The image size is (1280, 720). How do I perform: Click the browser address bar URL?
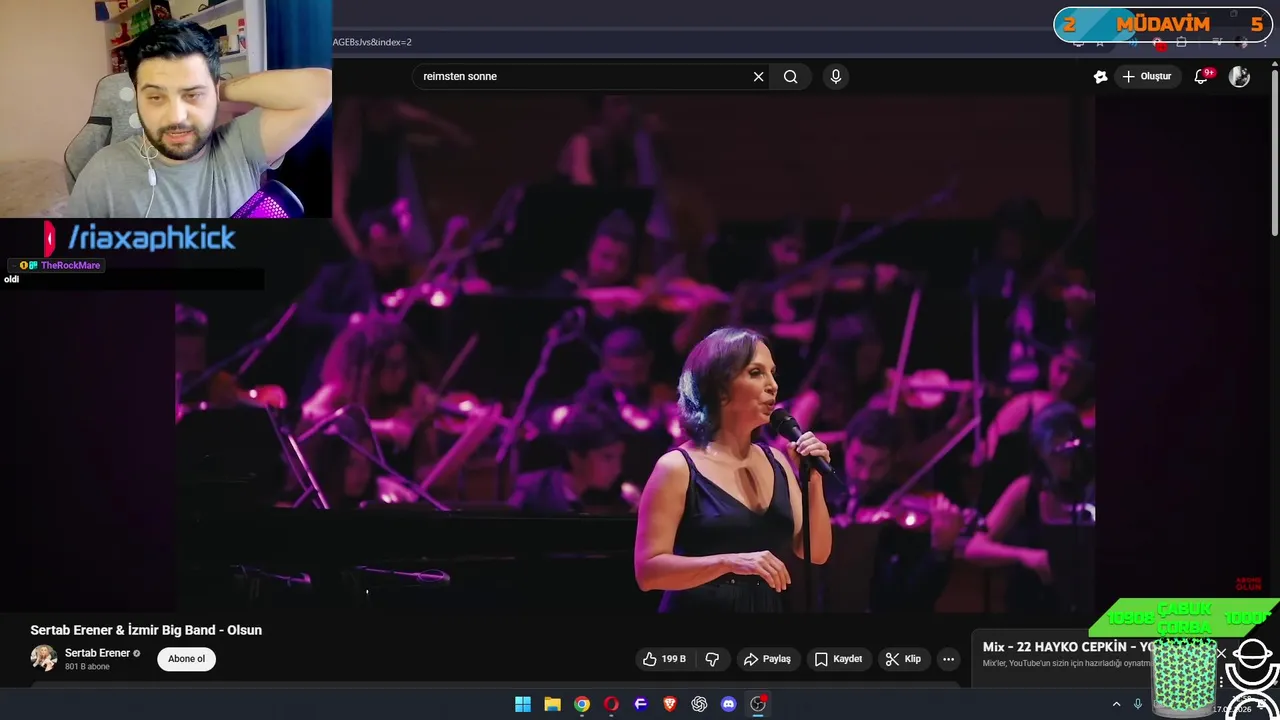click(372, 42)
